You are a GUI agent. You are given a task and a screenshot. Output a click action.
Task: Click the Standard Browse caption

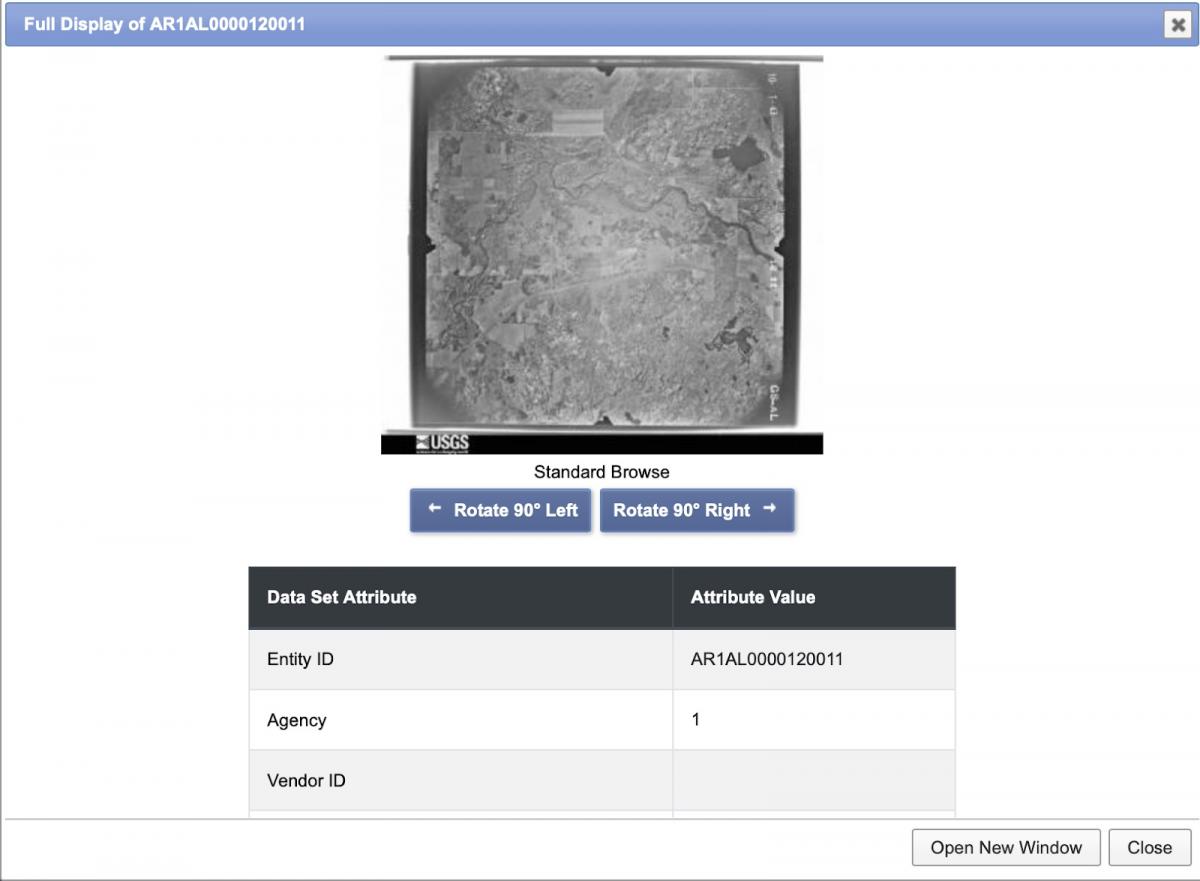pyautogui.click(x=601, y=472)
